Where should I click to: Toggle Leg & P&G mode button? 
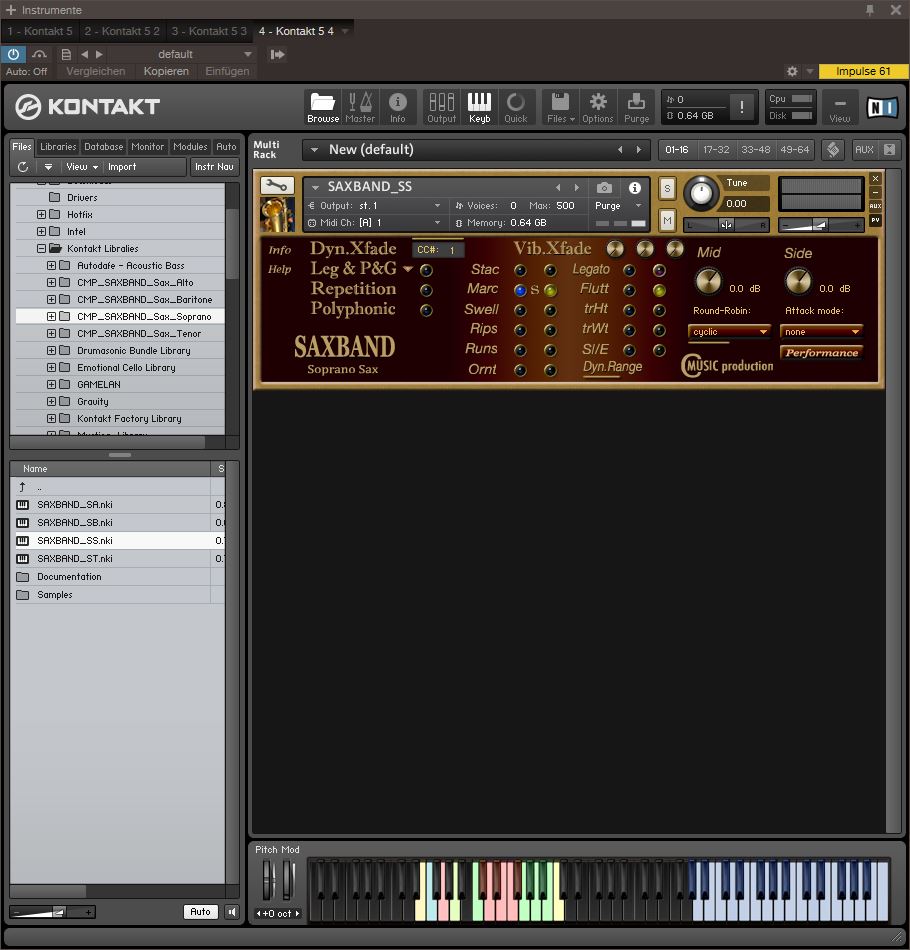pos(426,270)
